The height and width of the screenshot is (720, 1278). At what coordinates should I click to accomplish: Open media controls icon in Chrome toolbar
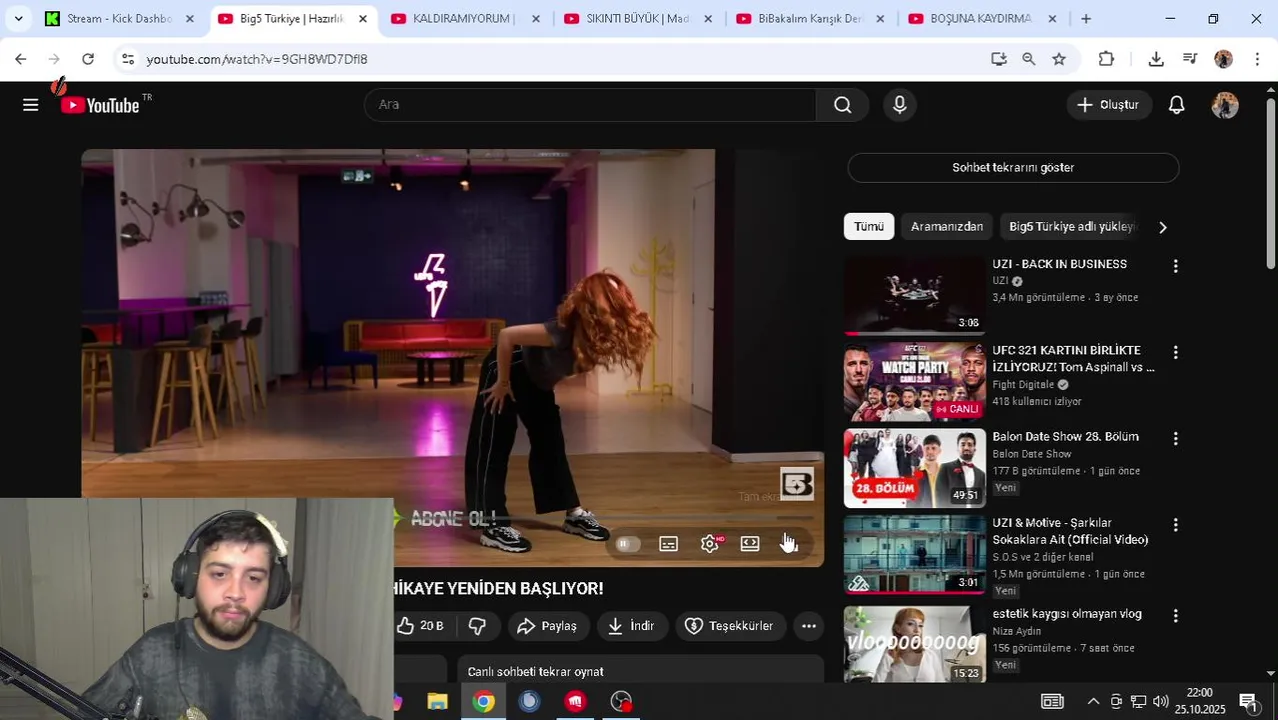pos(1189,59)
